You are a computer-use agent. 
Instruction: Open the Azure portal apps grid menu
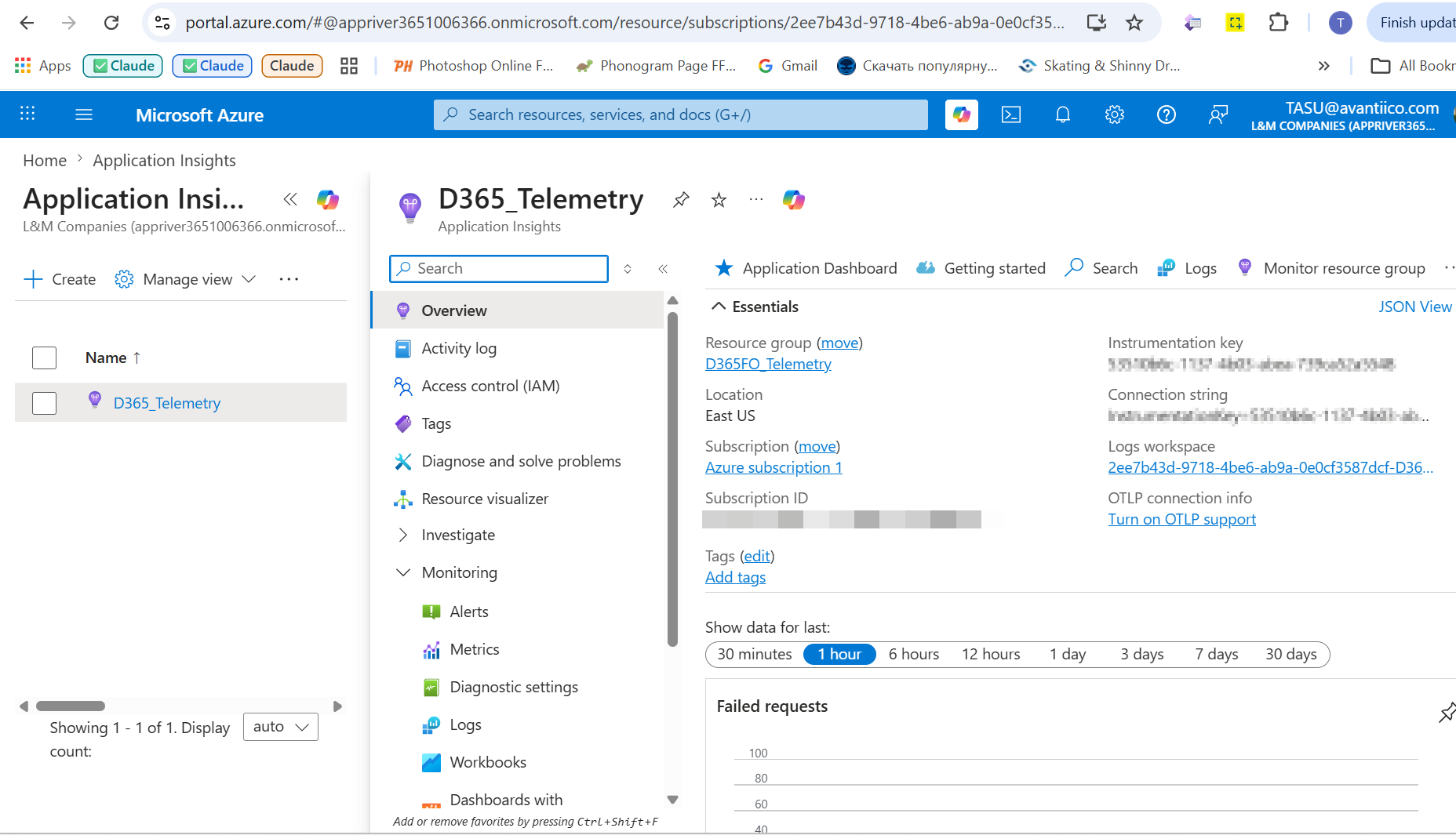point(27,114)
